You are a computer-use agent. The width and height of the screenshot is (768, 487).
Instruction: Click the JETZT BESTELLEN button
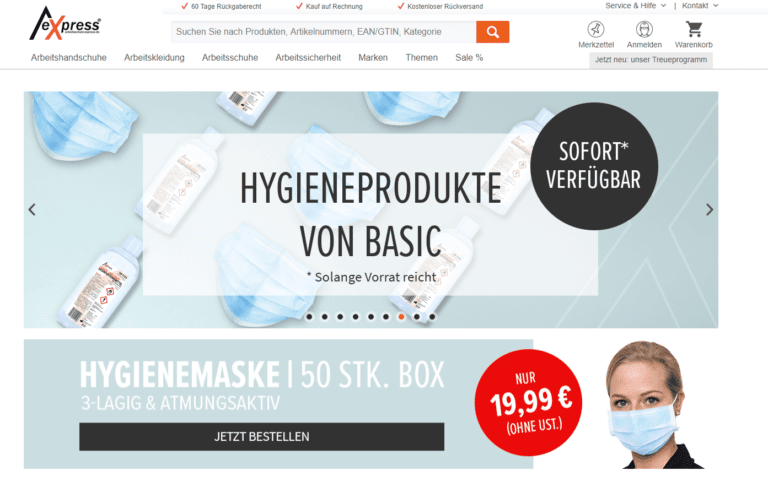(x=262, y=437)
